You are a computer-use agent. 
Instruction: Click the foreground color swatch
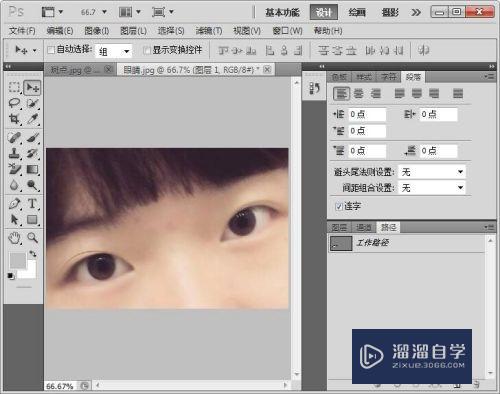(18, 260)
